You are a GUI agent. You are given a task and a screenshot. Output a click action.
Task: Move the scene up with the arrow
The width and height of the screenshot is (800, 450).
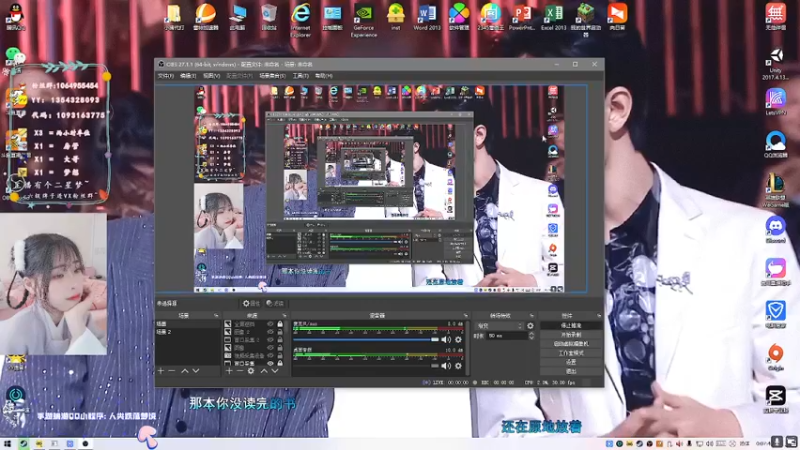185,371
